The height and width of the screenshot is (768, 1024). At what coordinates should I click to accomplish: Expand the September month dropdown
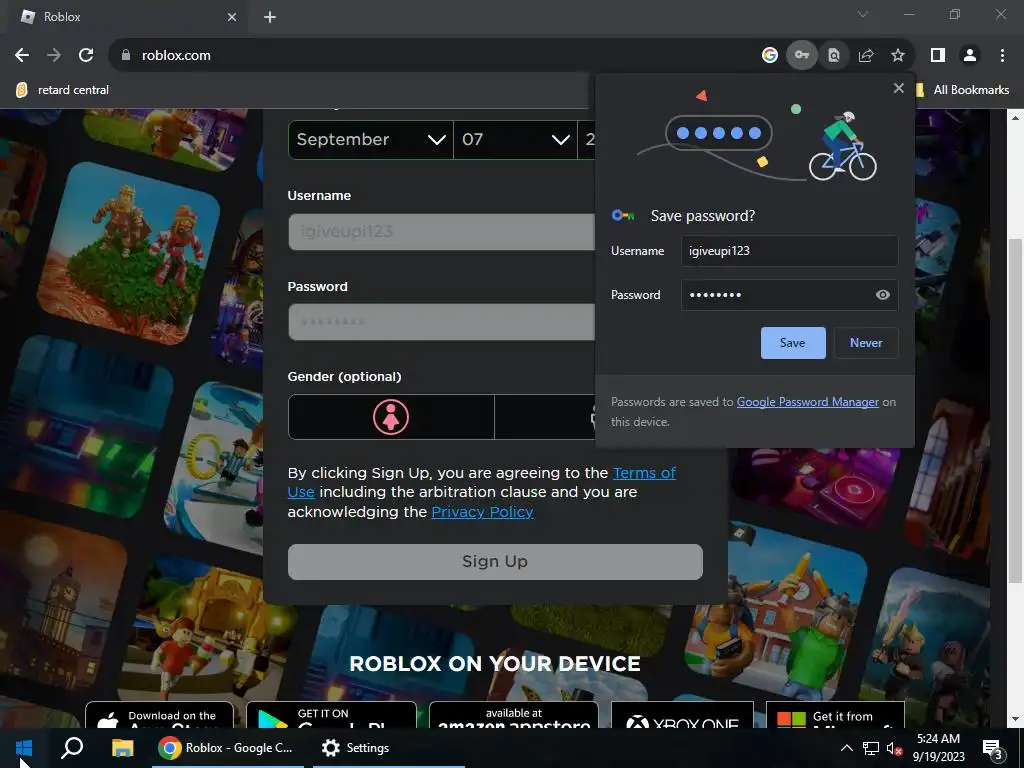tap(370, 140)
